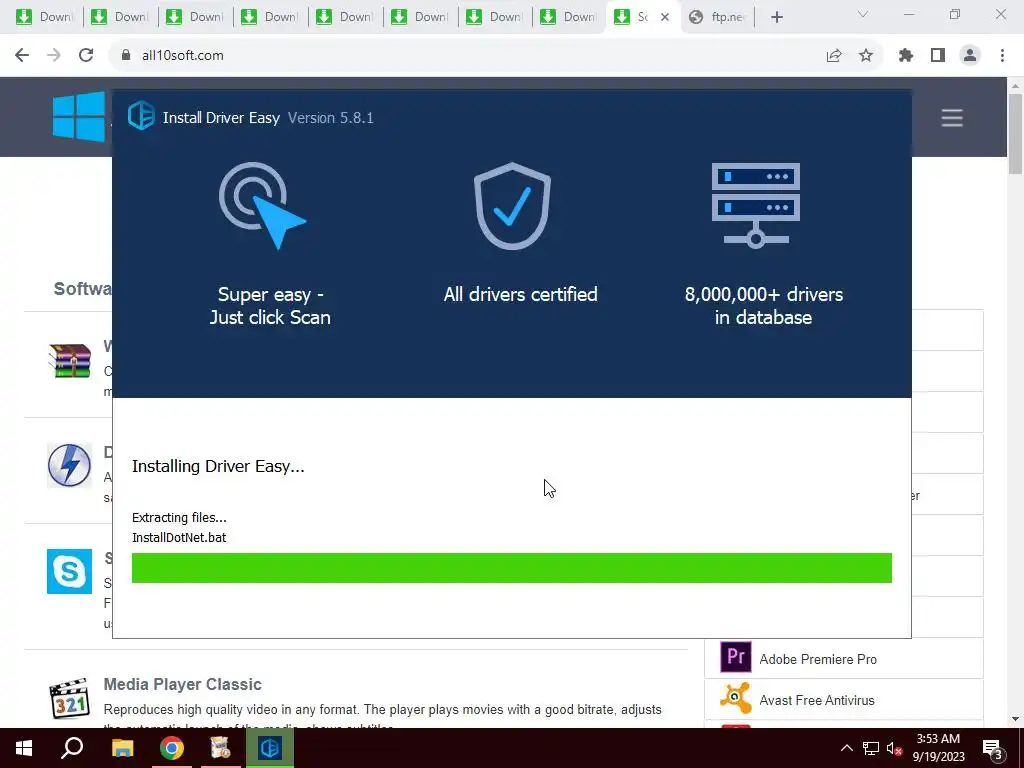Switch to the second Downl tab
Viewport: 1024px width, 768px height.
point(120,17)
